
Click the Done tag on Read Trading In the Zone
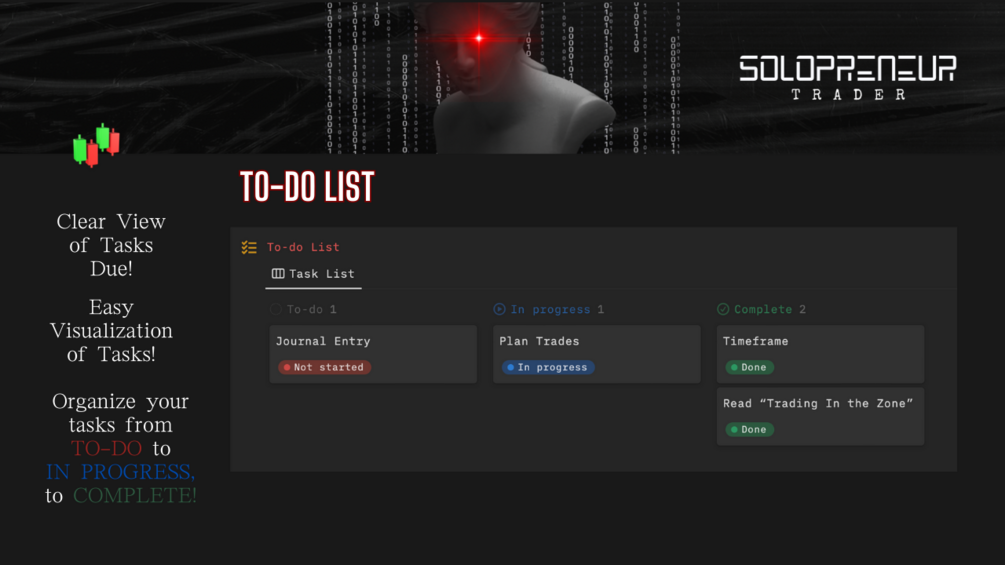coord(749,429)
